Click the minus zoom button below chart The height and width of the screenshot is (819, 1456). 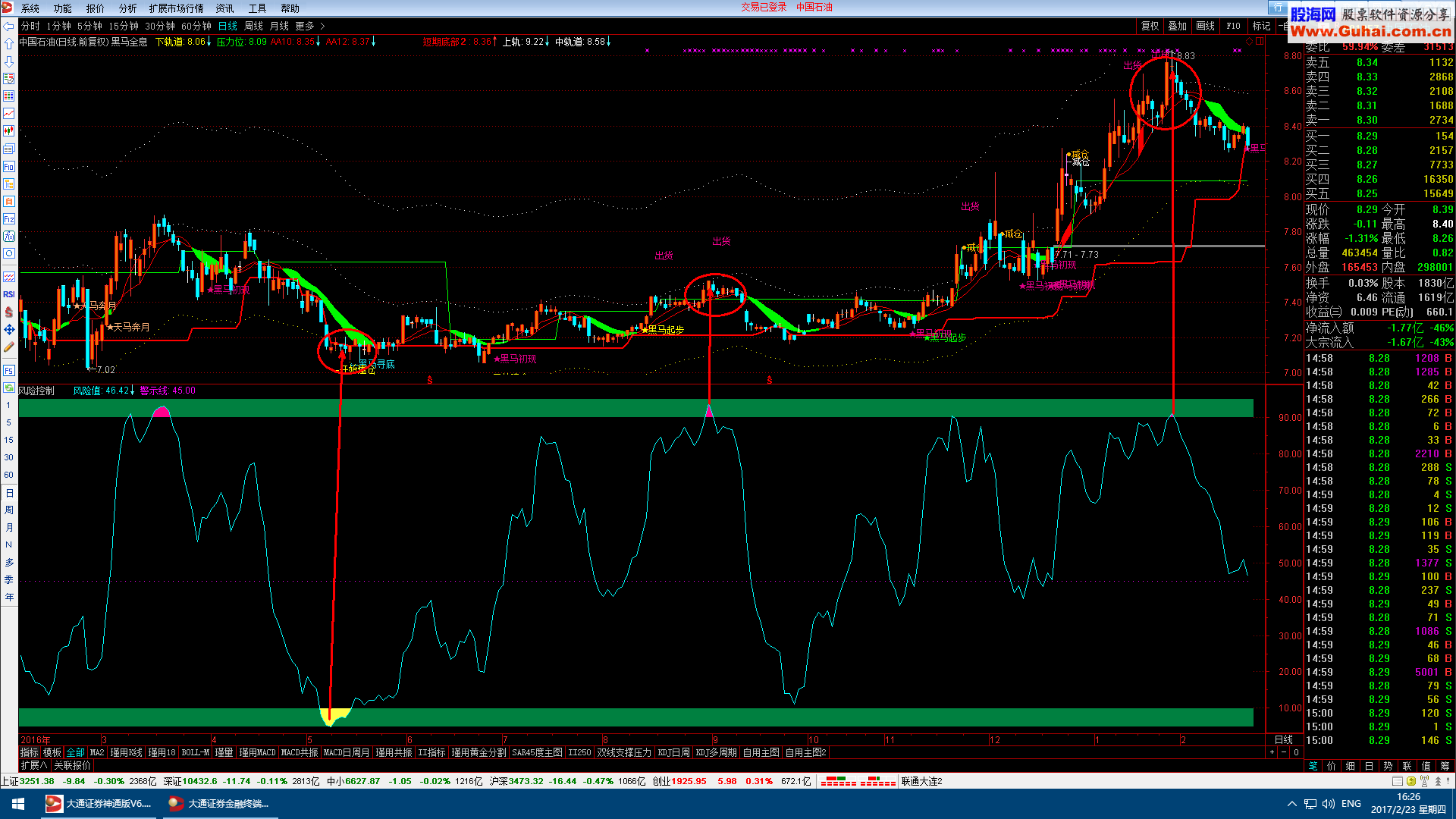coord(1284,752)
